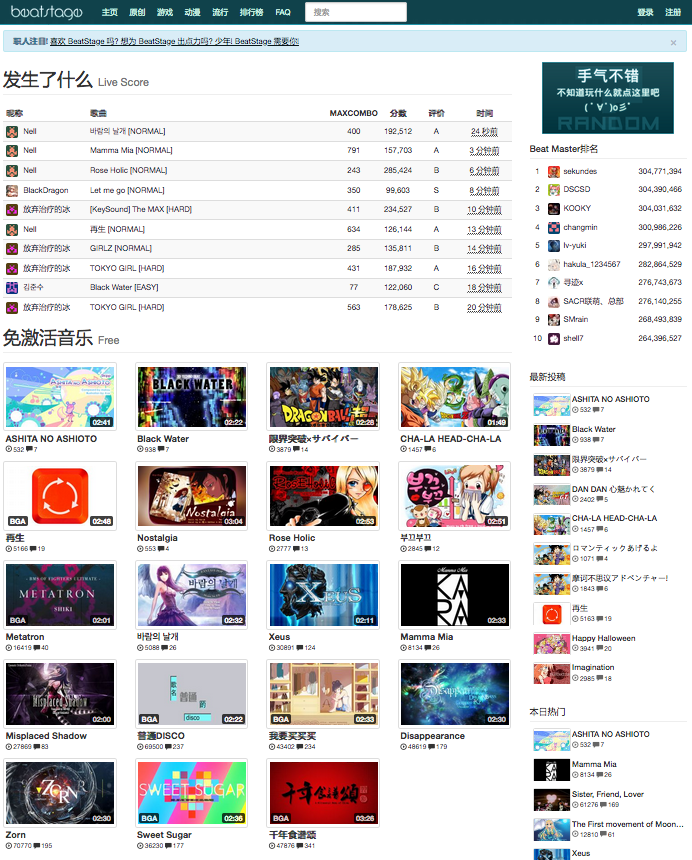692x860 pixels.
Task: Click BlackDragon's avatar in Live Score
Action: tap(12, 190)
